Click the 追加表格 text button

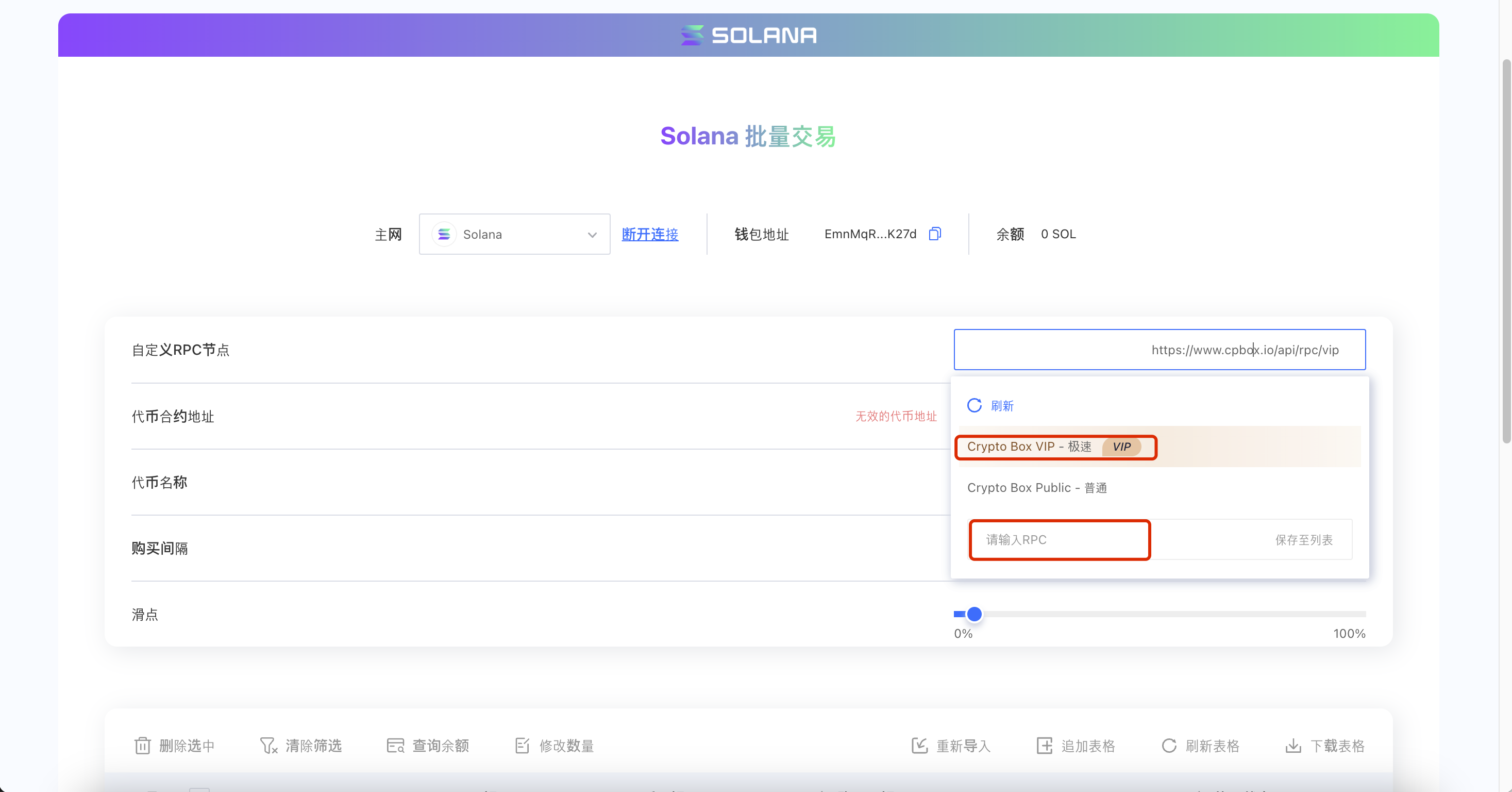(x=1088, y=746)
